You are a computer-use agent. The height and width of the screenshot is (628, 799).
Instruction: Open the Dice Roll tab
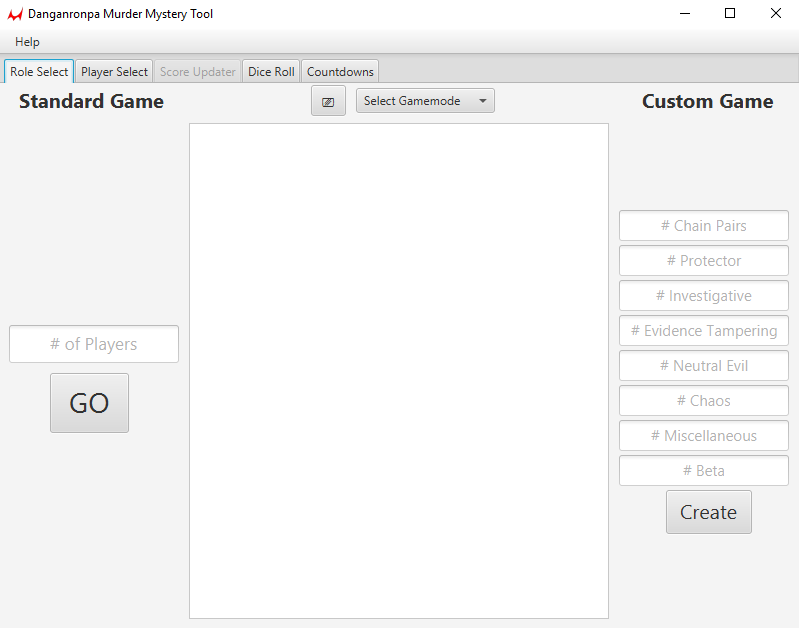click(271, 71)
